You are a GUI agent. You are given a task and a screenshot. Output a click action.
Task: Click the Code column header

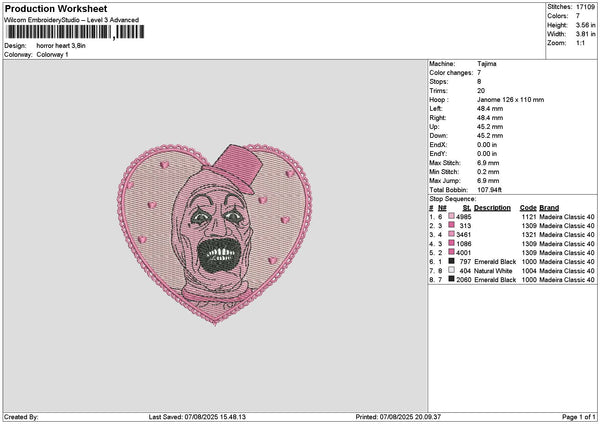[528, 208]
